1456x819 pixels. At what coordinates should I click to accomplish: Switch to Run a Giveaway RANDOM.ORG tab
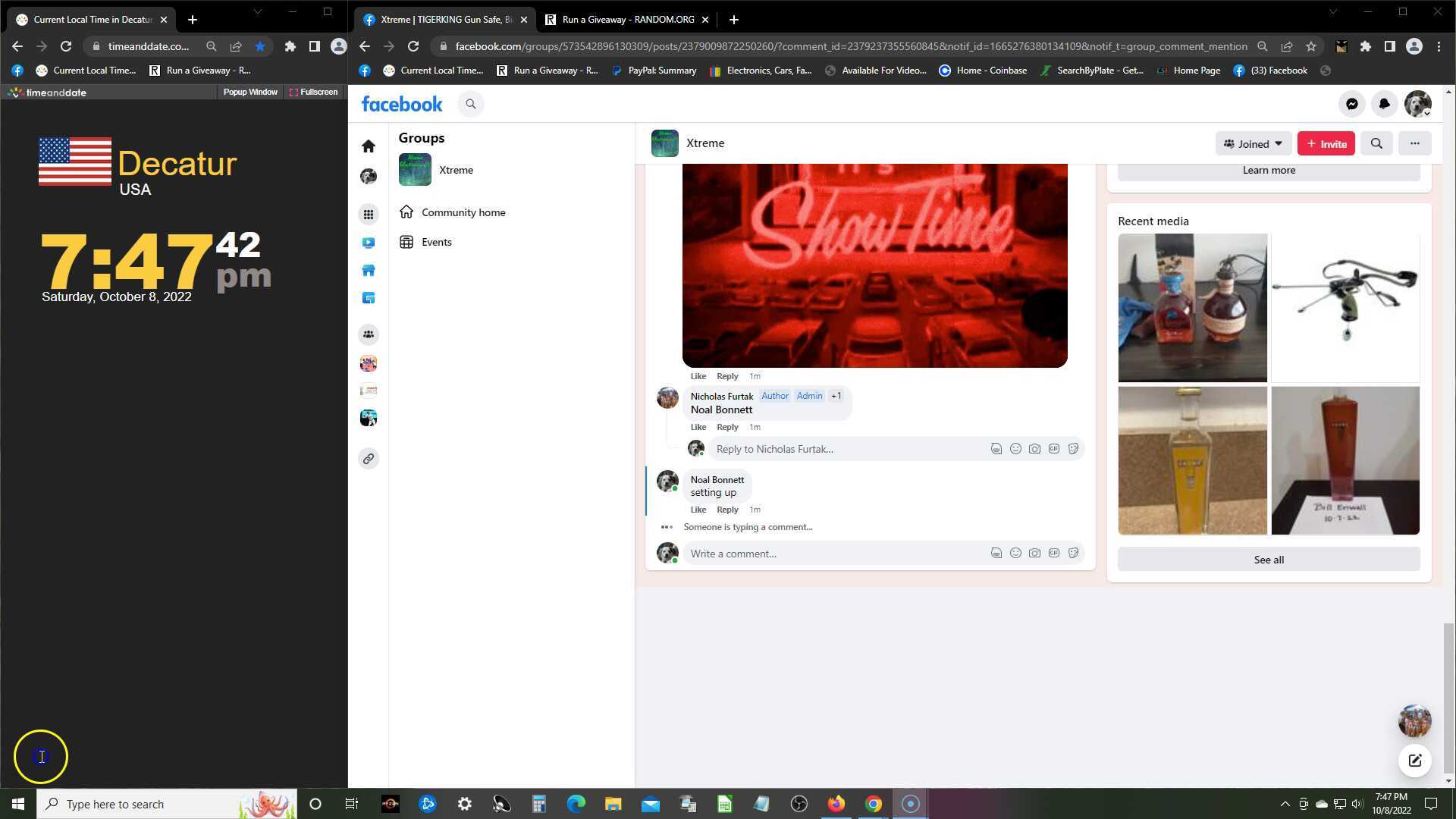pyautogui.click(x=627, y=20)
